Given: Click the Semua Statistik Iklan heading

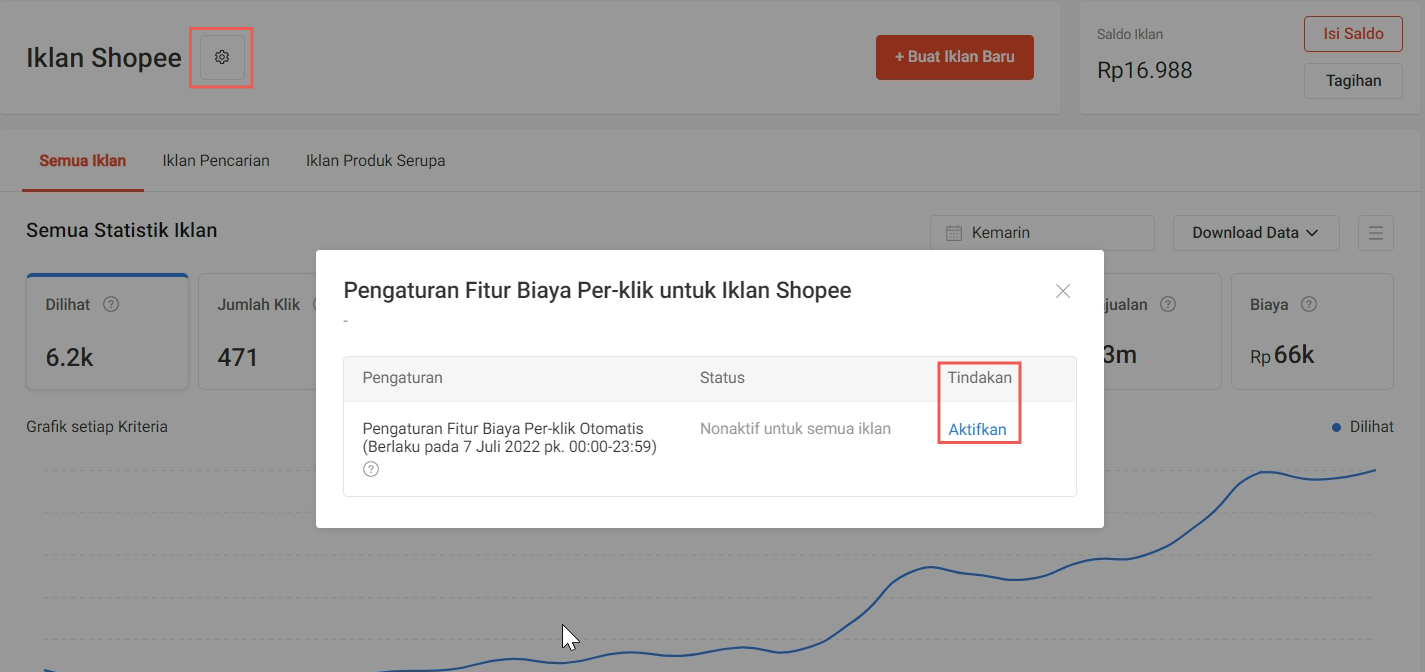Looking at the screenshot, I should (x=122, y=230).
